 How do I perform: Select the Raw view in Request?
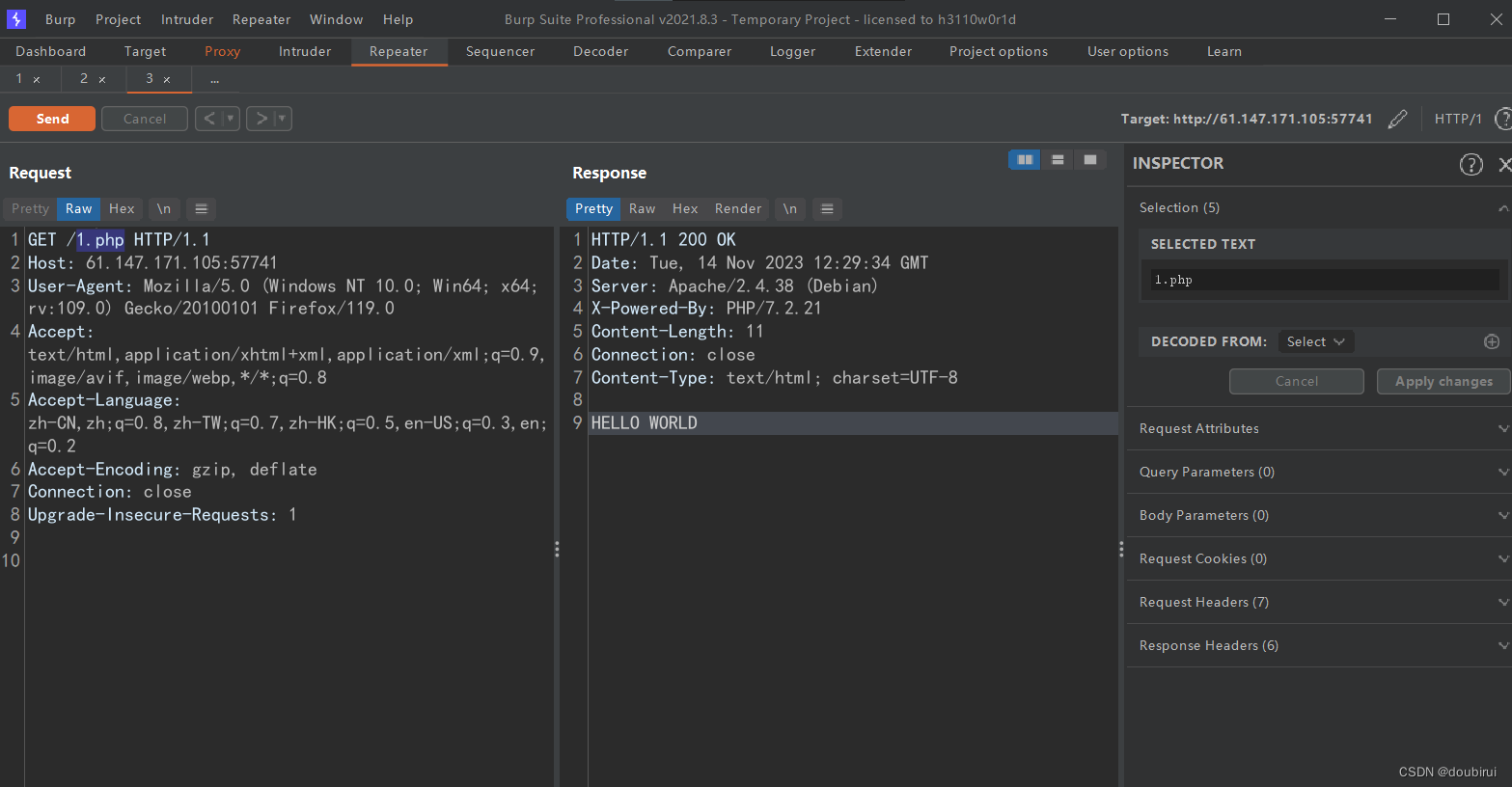coord(79,208)
